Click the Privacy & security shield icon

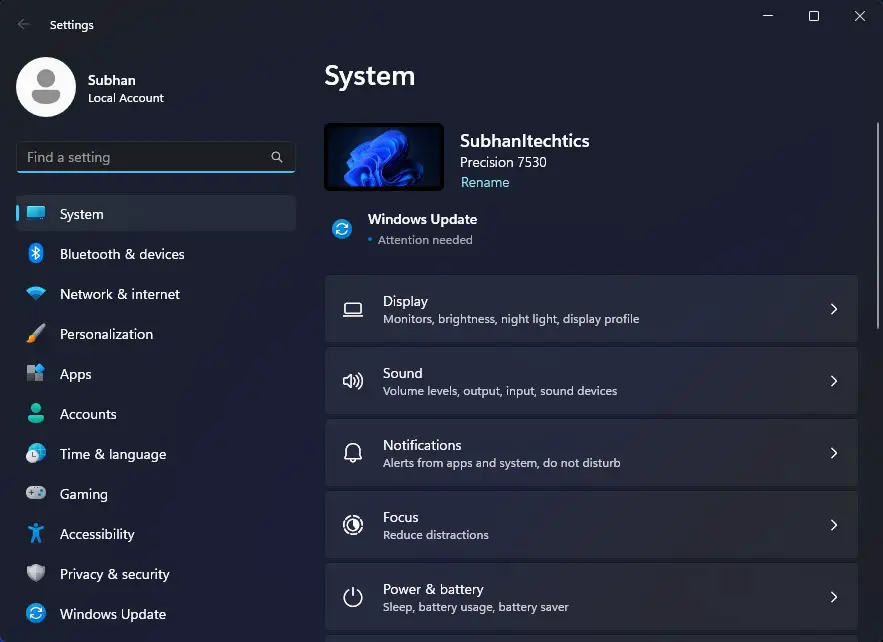[x=36, y=573]
